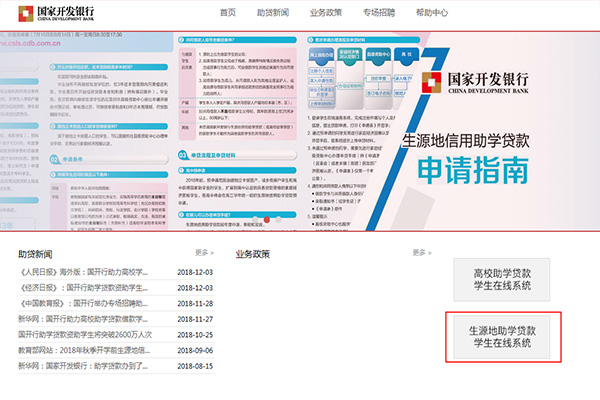Open news 新华网：国开行助力高校助学贷款借款学...

tap(83, 319)
